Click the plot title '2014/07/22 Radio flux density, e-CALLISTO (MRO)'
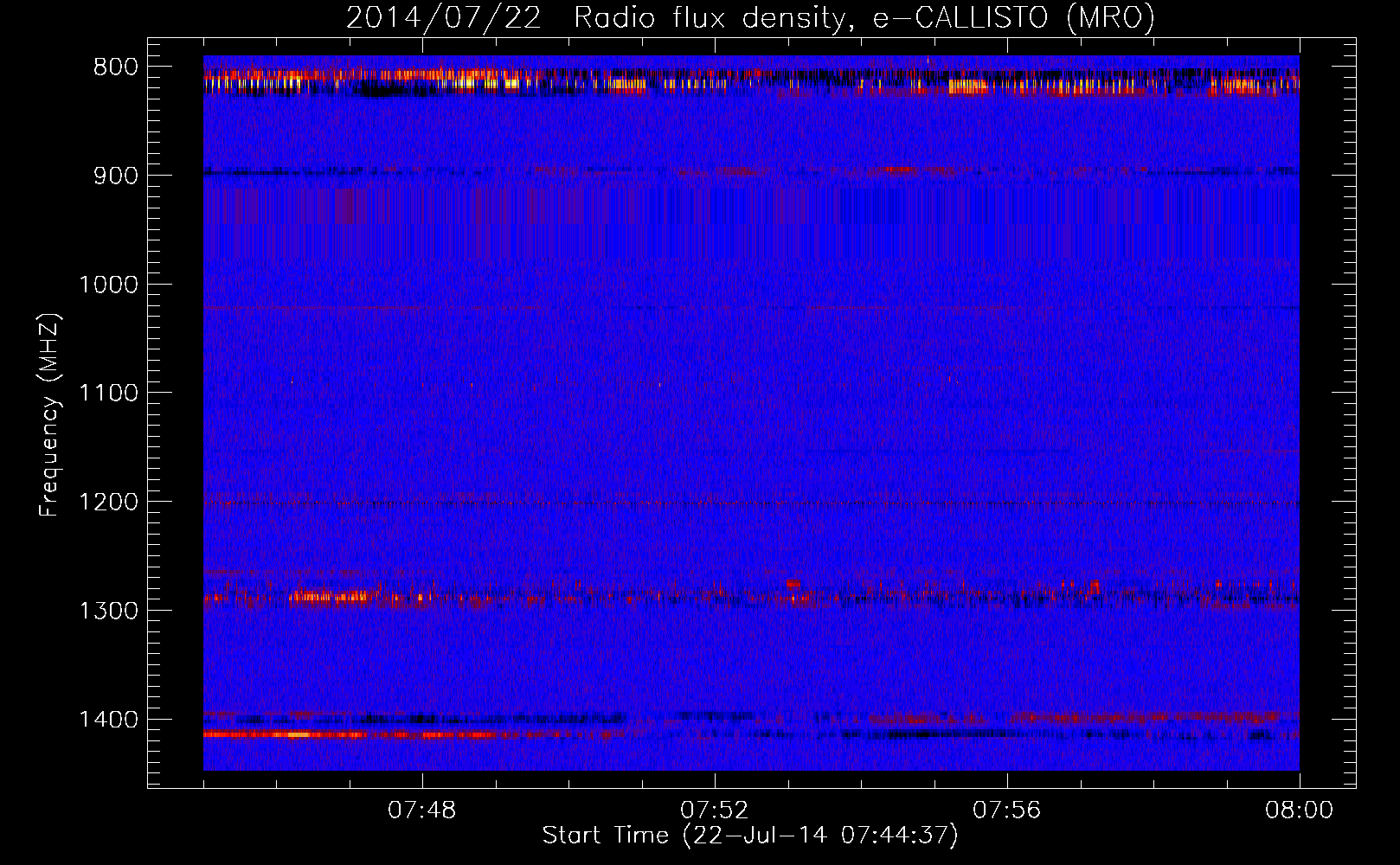Screen dimensions: 1400x865 (750, 17)
